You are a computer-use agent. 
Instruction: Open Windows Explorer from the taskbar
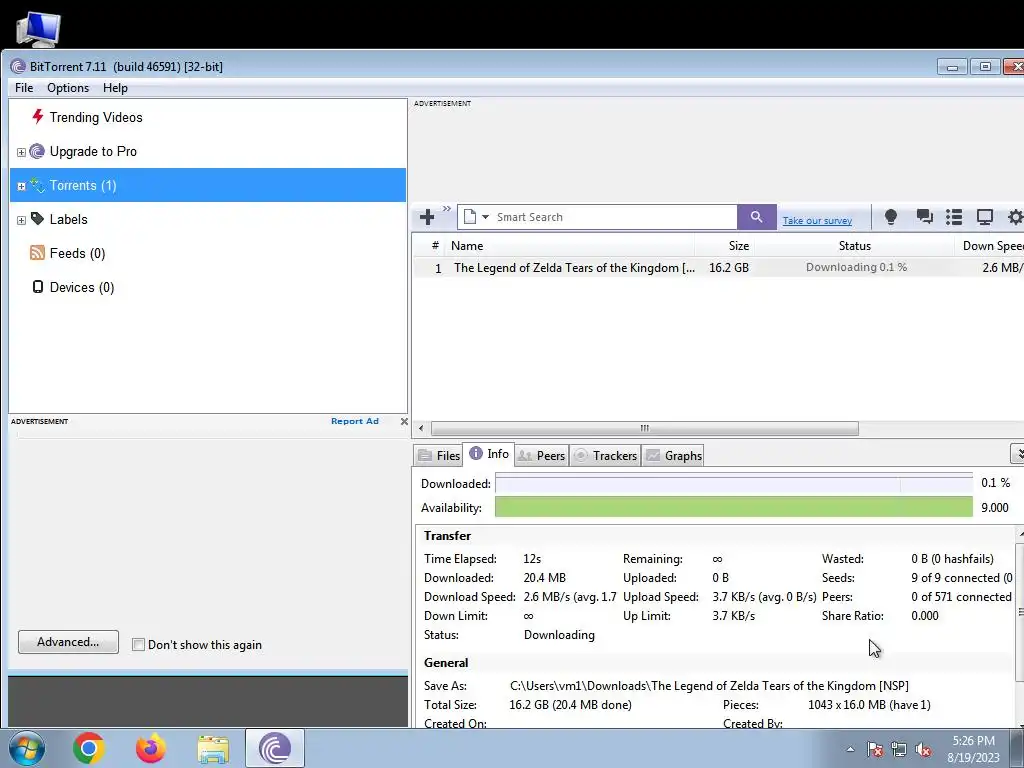coord(213,748)
